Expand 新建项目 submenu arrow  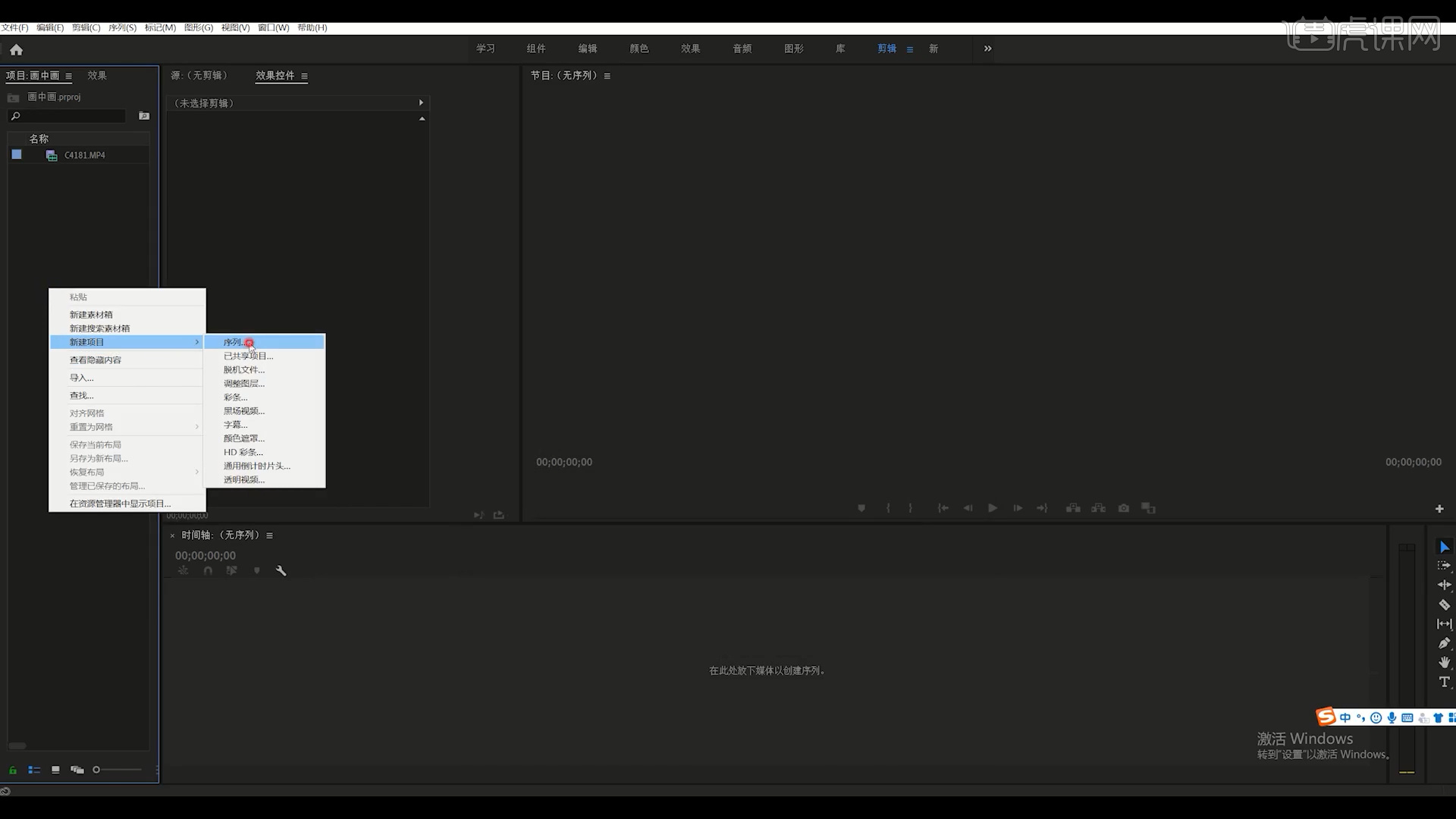click(197, 342)
